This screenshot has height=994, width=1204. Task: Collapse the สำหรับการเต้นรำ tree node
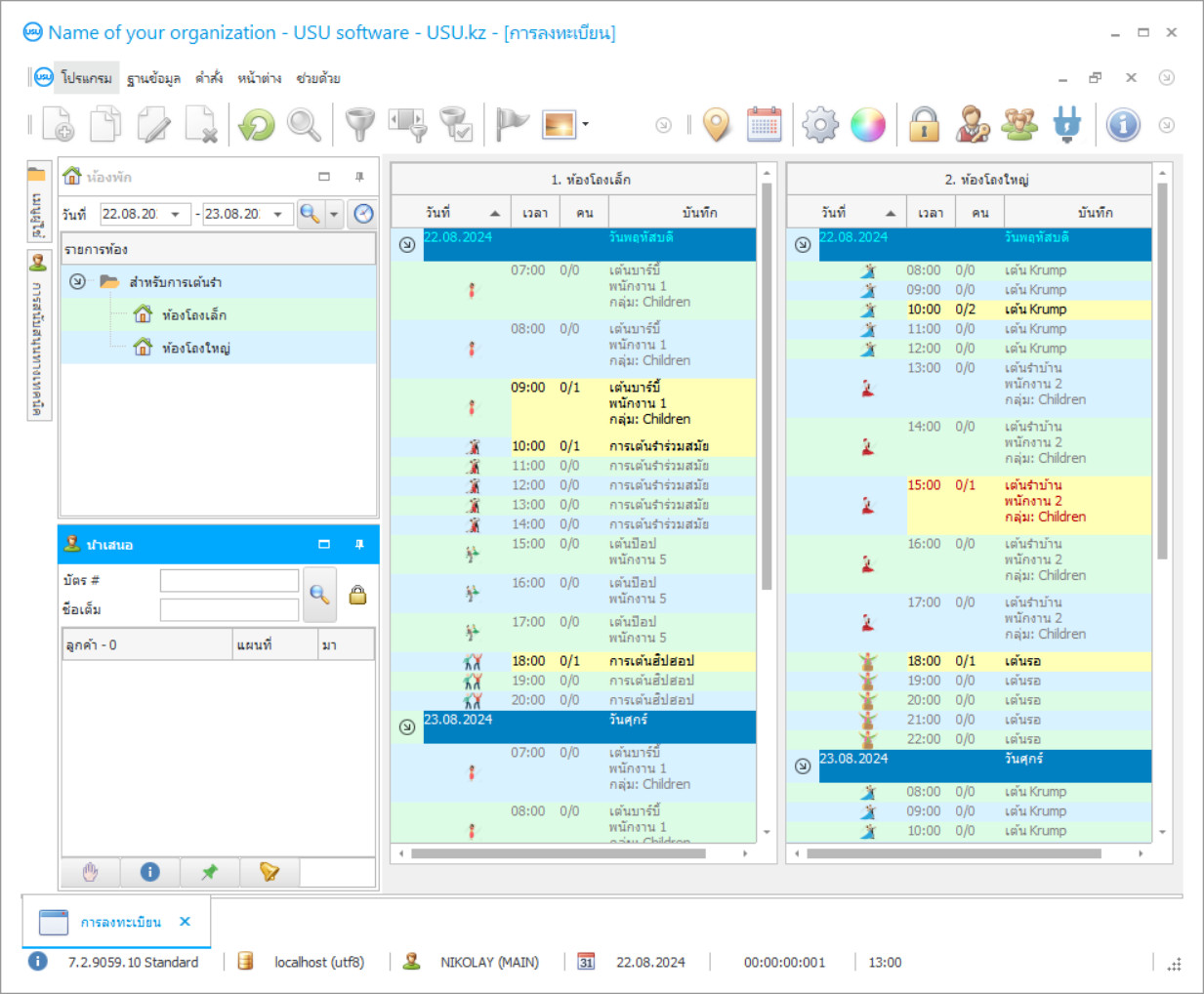click(x=78, y=282)
